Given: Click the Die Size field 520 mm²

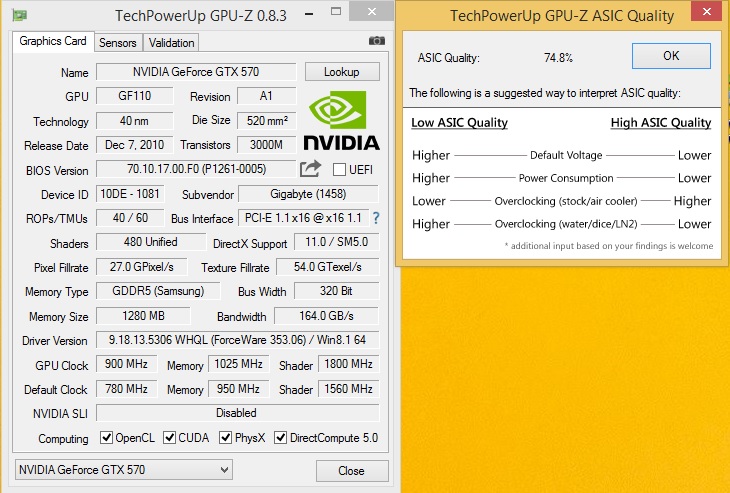Looking at the screenshot, I should point(266,121).
